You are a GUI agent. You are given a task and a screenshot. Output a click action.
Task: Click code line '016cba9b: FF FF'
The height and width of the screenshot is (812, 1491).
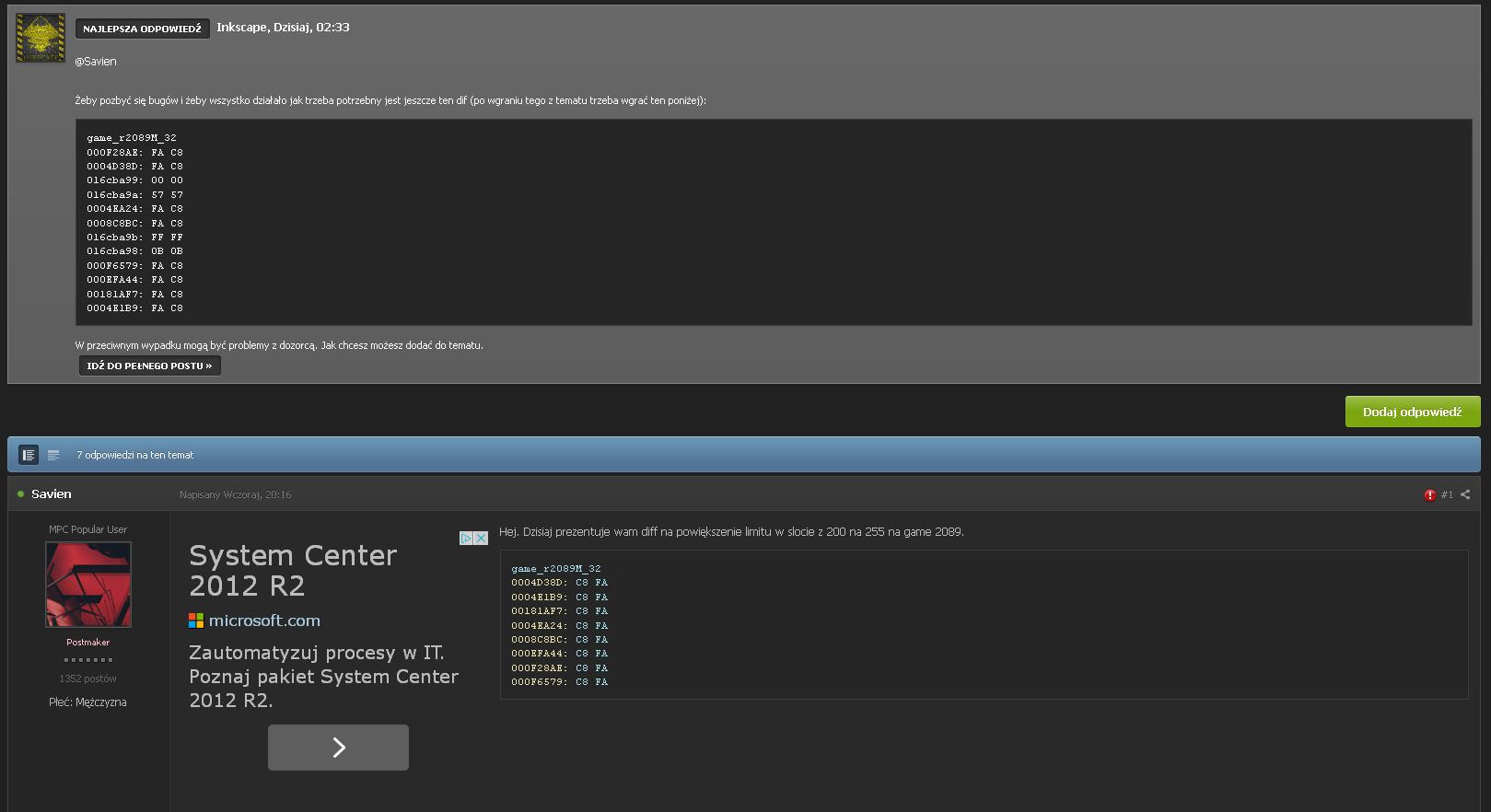point(135,238)
